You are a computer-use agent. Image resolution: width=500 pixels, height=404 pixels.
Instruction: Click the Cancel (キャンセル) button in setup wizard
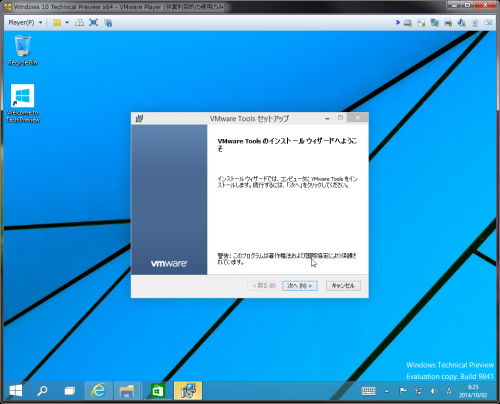click(x=343, y=286)
